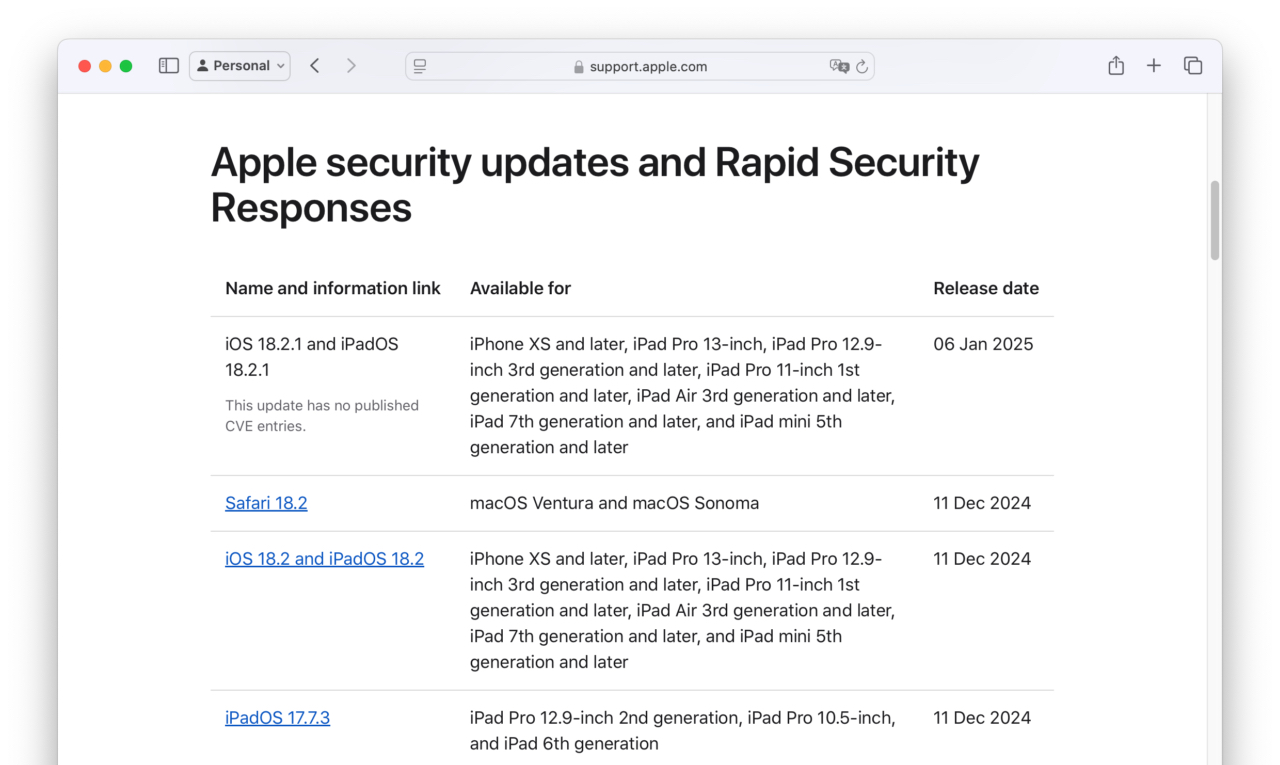Show the Safari sidebar
This screenshot has width=1280, height=765.
point(169,66)
